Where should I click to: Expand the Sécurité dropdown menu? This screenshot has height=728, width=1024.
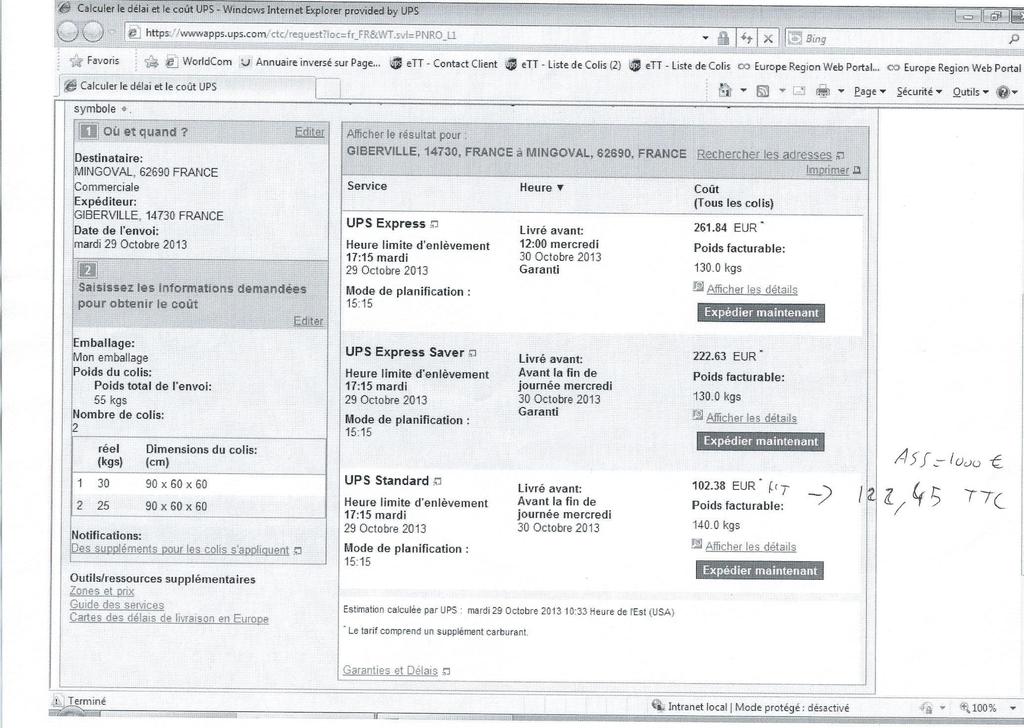coord(919,91)
